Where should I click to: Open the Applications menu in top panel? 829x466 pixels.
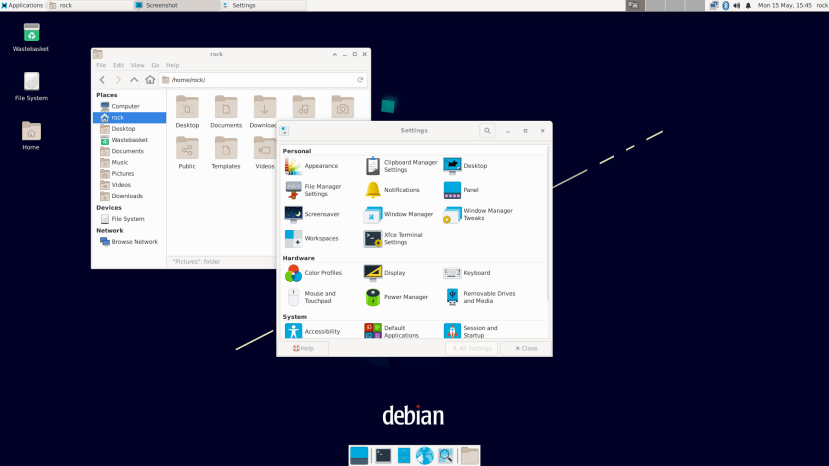coord(22,5)
